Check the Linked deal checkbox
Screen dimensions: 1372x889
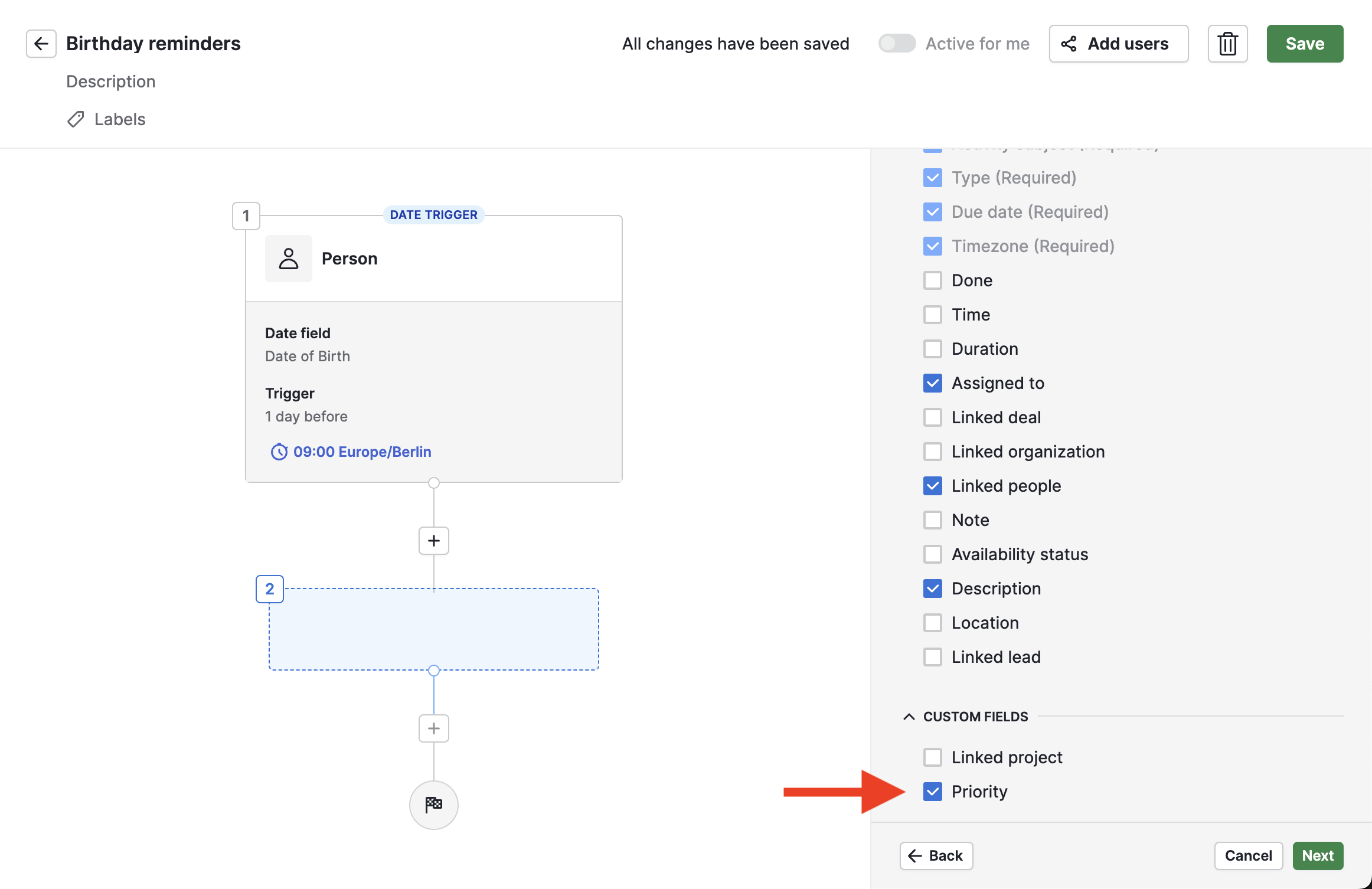(932, 417)
